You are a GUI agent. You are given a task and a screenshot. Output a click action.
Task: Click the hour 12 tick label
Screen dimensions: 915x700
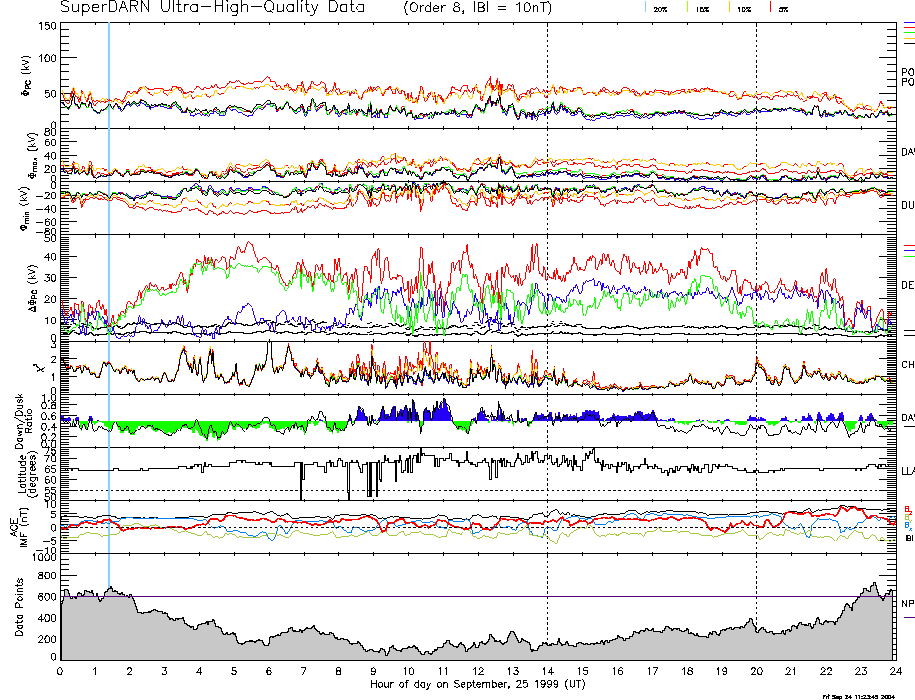(478, 671)
